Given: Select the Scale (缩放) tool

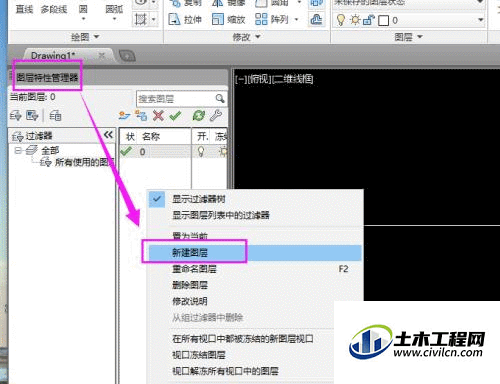Looking at the screenshot, I should [x=228, y=19].
